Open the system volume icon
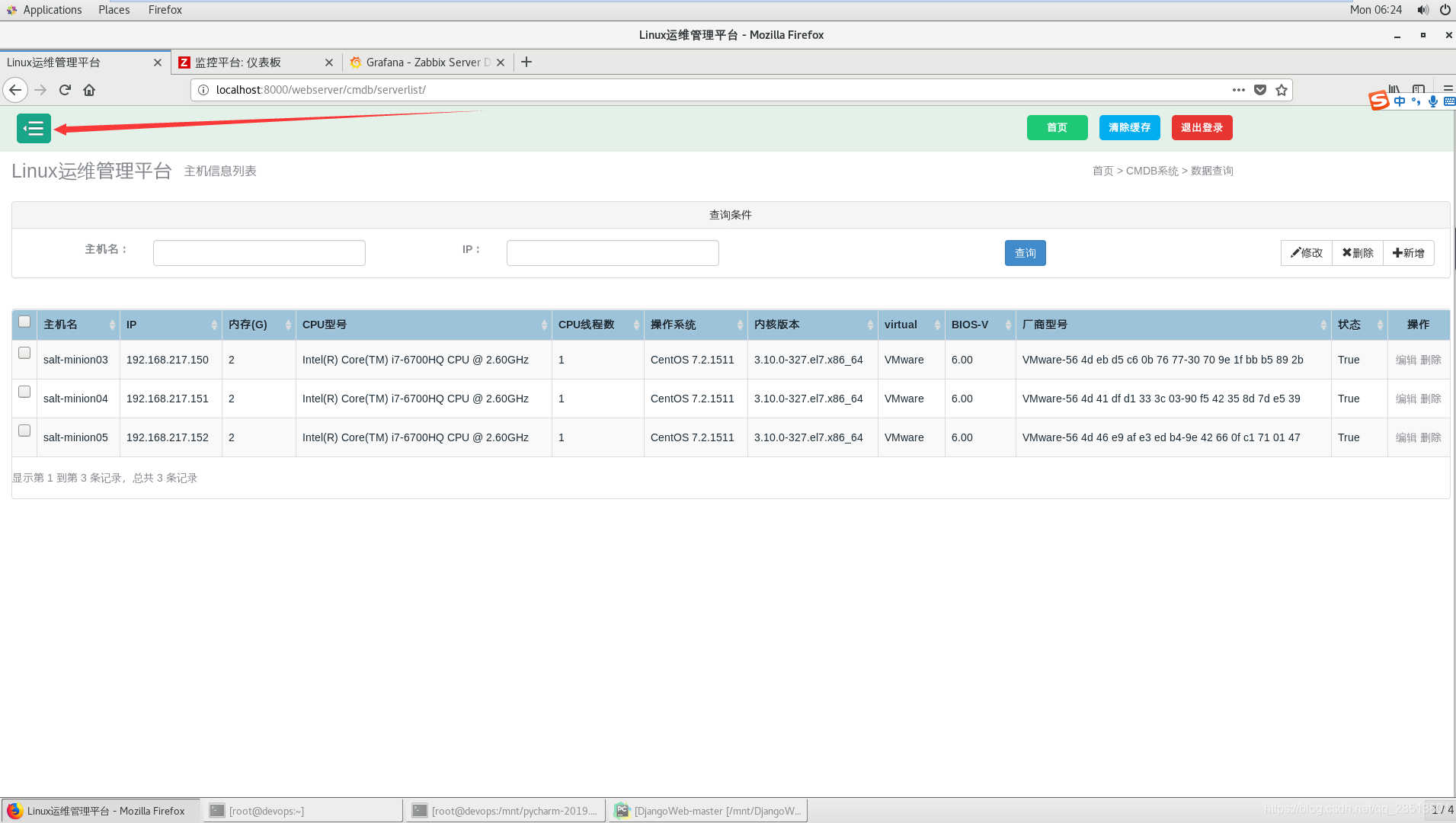 pos(1422,10)
